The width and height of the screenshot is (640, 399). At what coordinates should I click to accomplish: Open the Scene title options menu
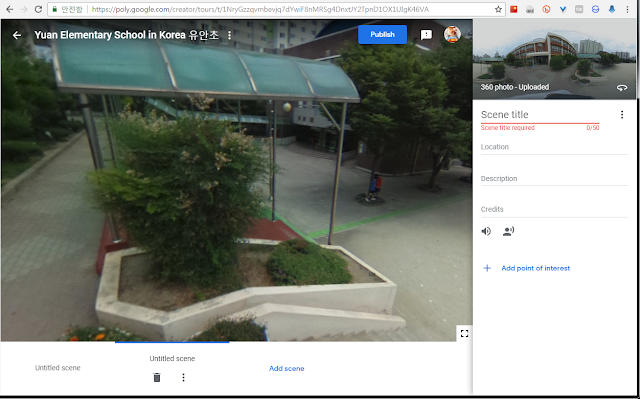[x=622, y=115]
